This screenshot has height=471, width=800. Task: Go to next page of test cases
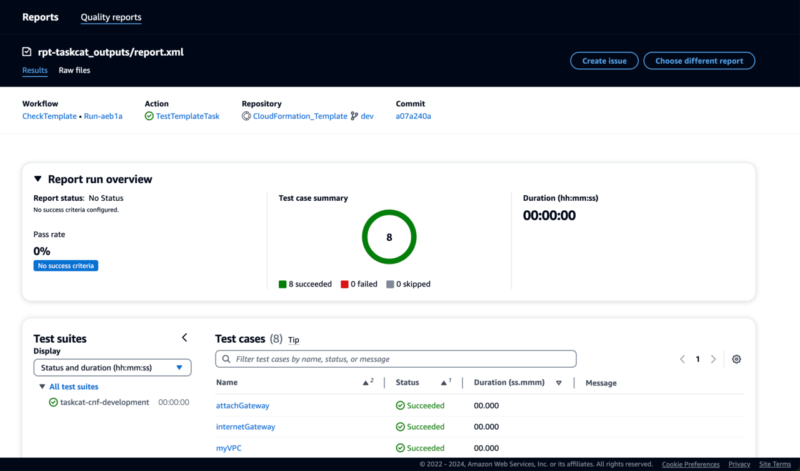(x=713, y=359)
